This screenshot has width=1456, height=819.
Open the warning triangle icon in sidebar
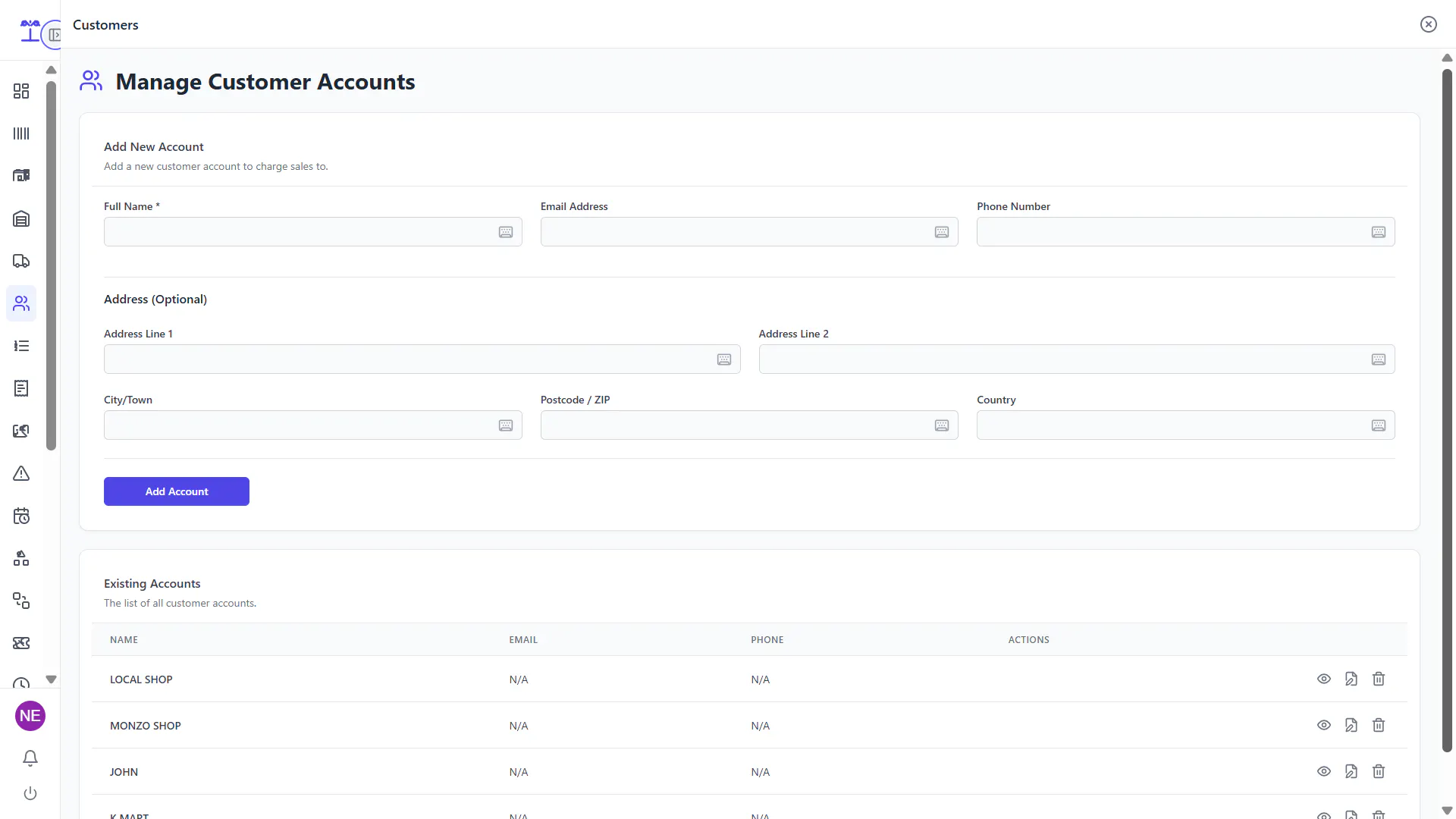(x=21, y=474)
